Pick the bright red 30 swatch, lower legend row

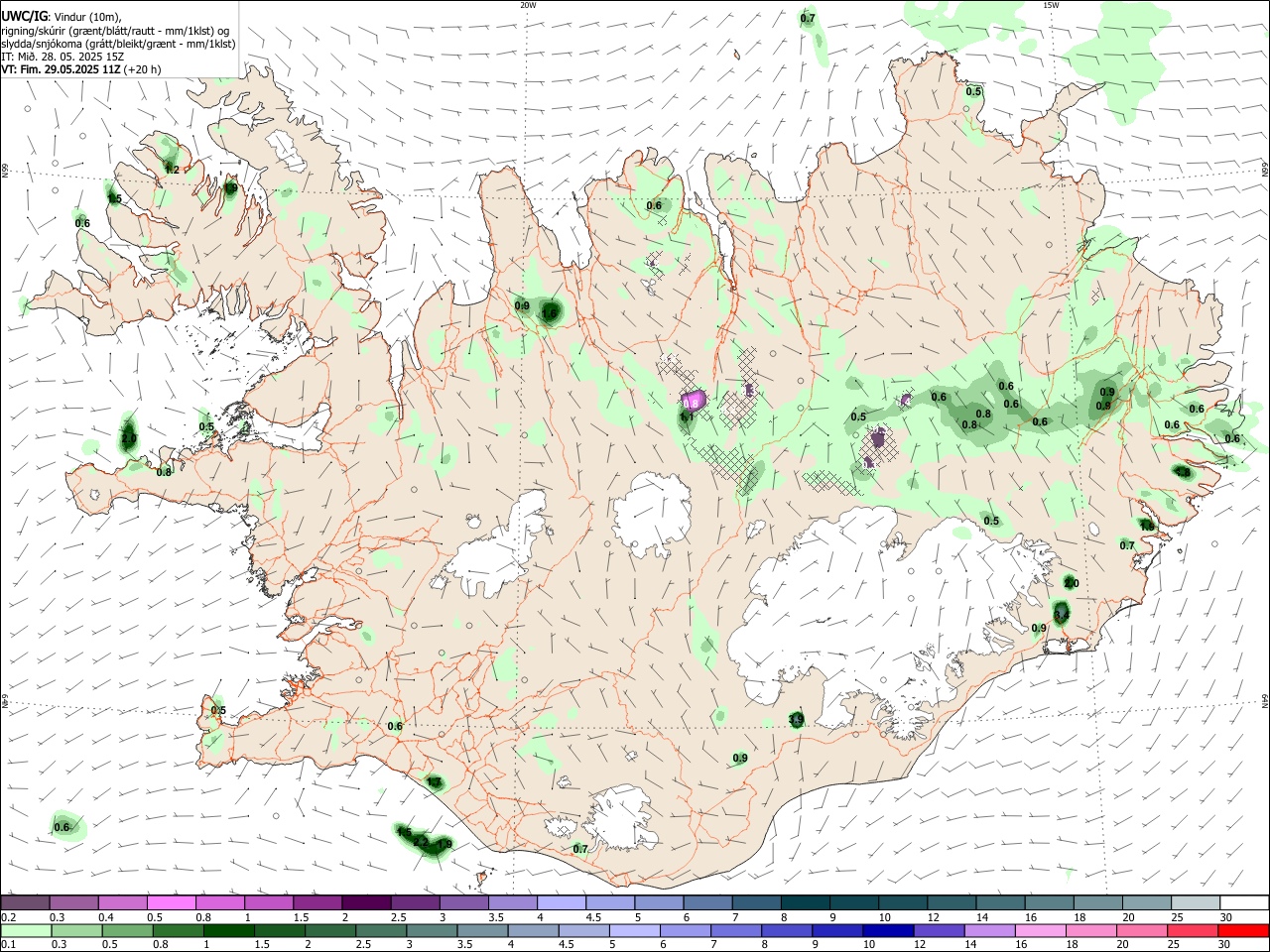[x=1243, y=931]
